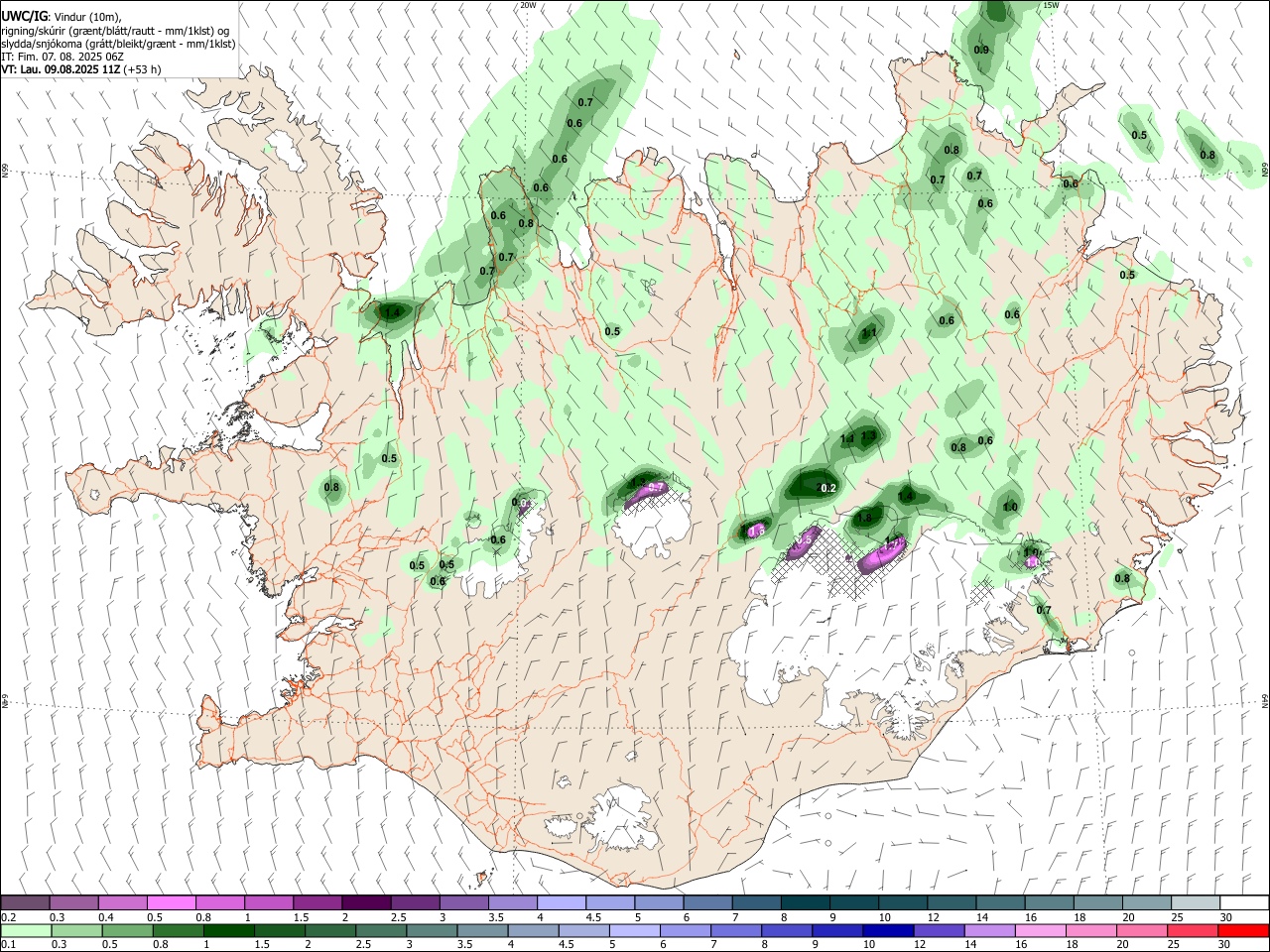Screen dimensions: 1270x952
Task: Pick the dark plum swatch above the 0.2 label
Action: click(25, 902)
